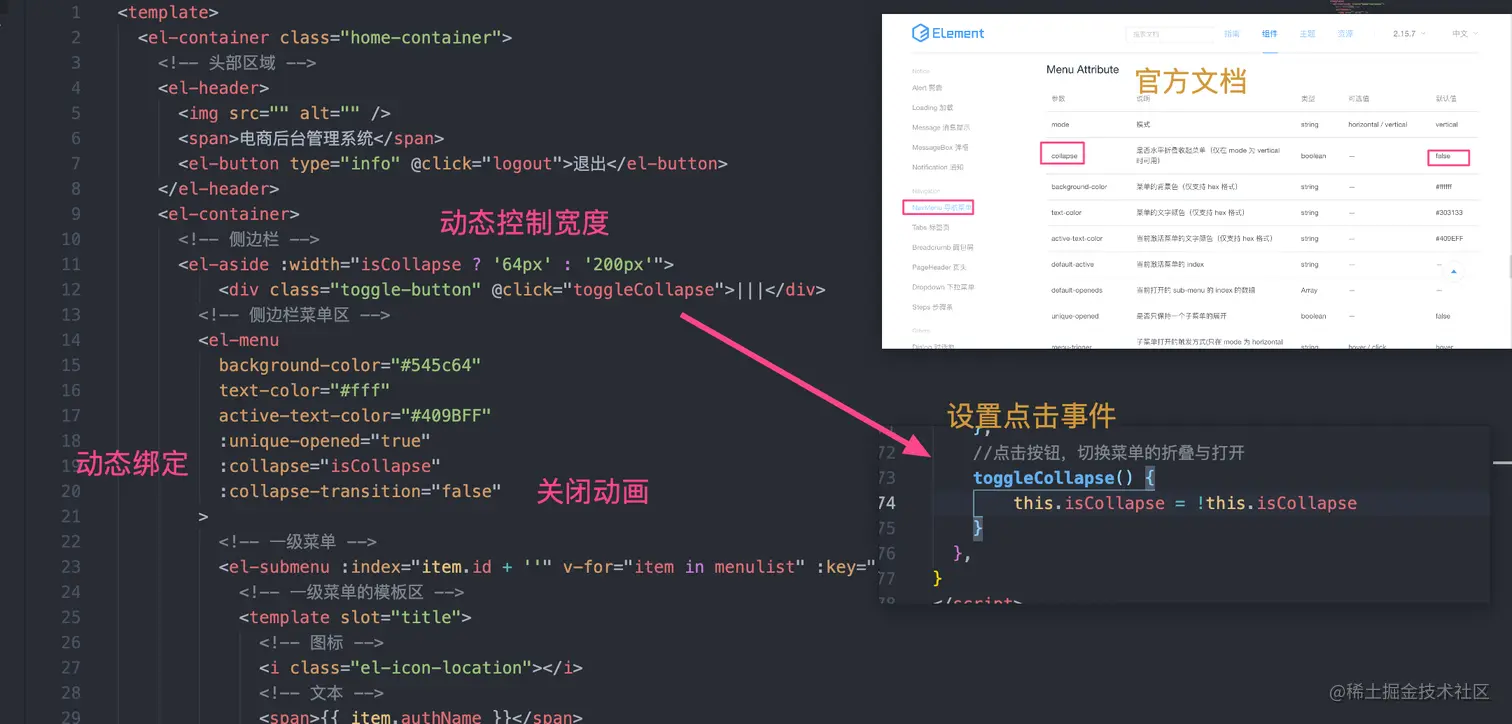Click the docs page vertical scrollbar
The width and height of the screenshot is (1512, 724).
point(1508,267)
